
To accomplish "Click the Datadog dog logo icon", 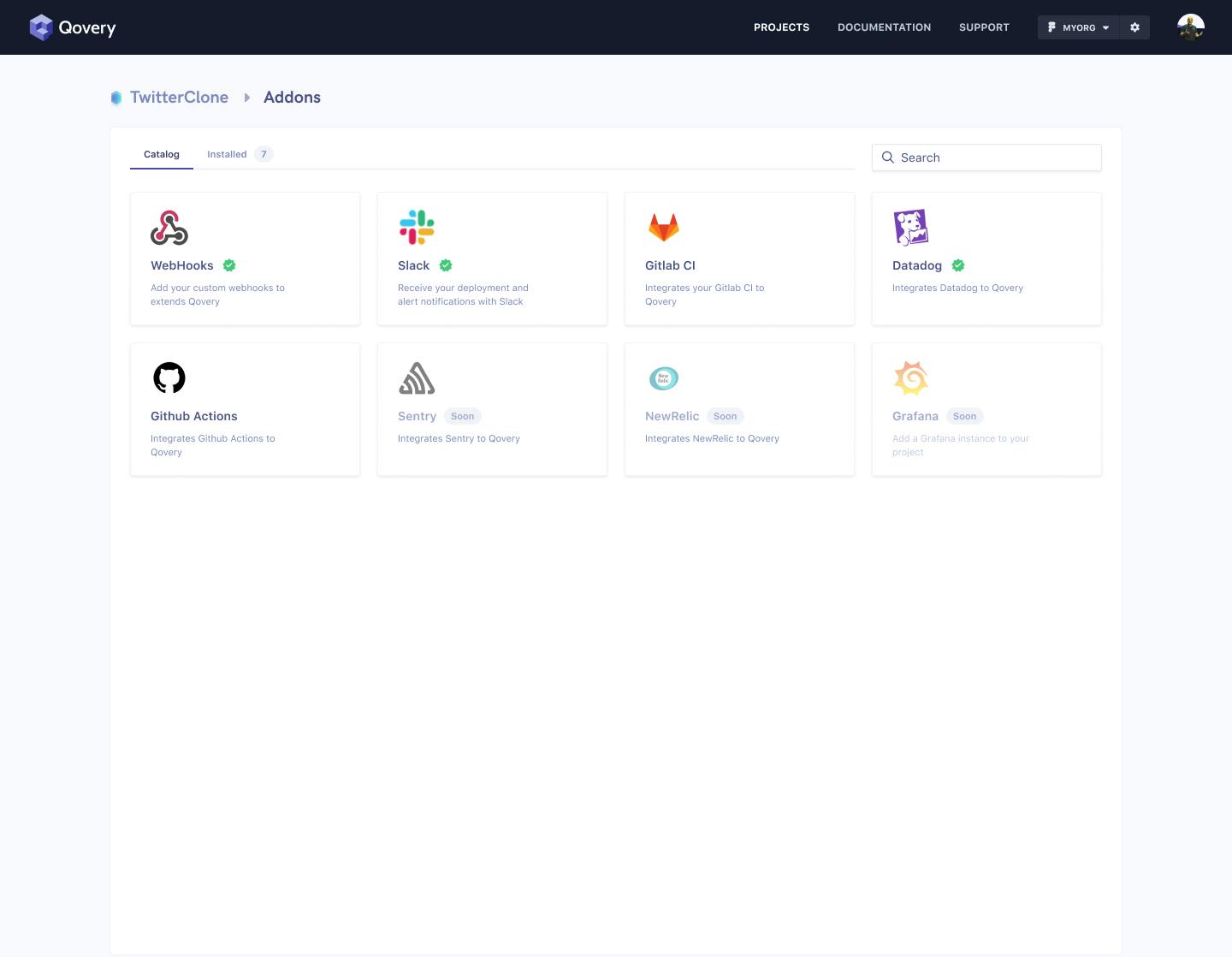I will (x=911, y=228).
